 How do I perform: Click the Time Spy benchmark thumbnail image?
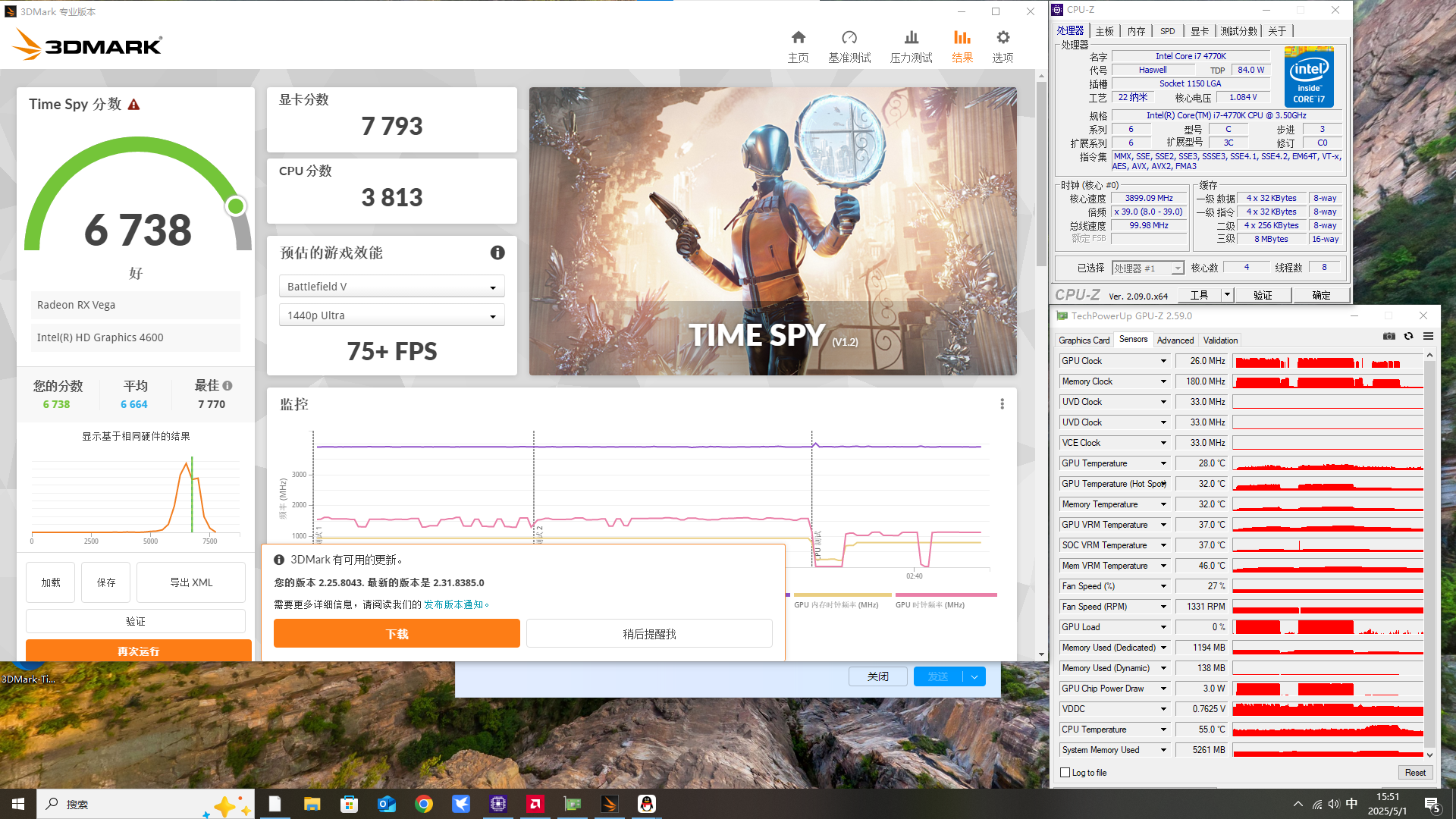pyautogui.click(x=773, y=231)
